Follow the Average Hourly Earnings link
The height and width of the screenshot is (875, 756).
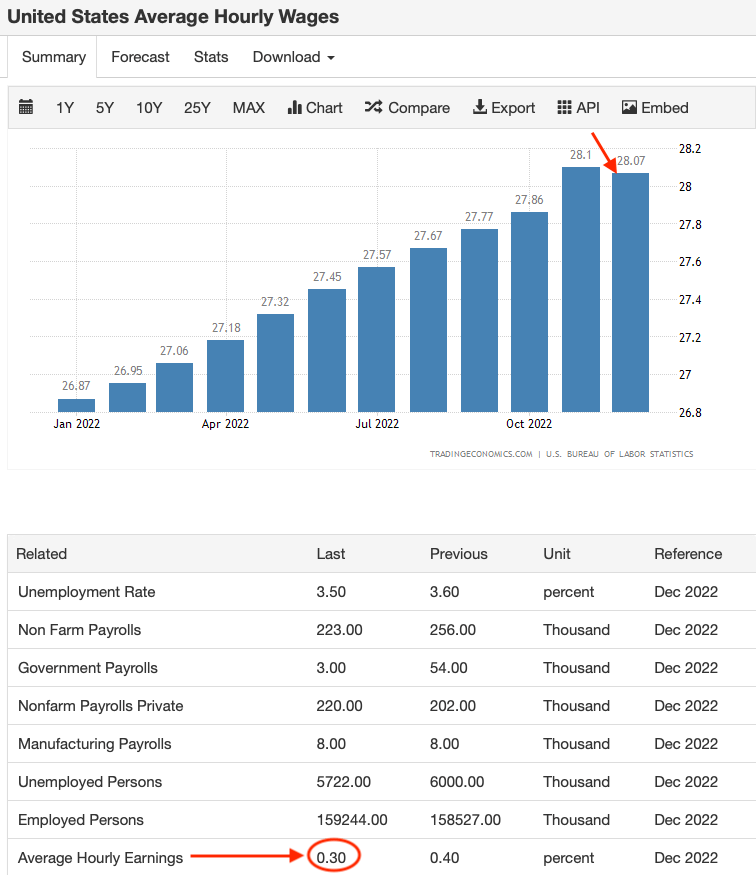point(101,858)
